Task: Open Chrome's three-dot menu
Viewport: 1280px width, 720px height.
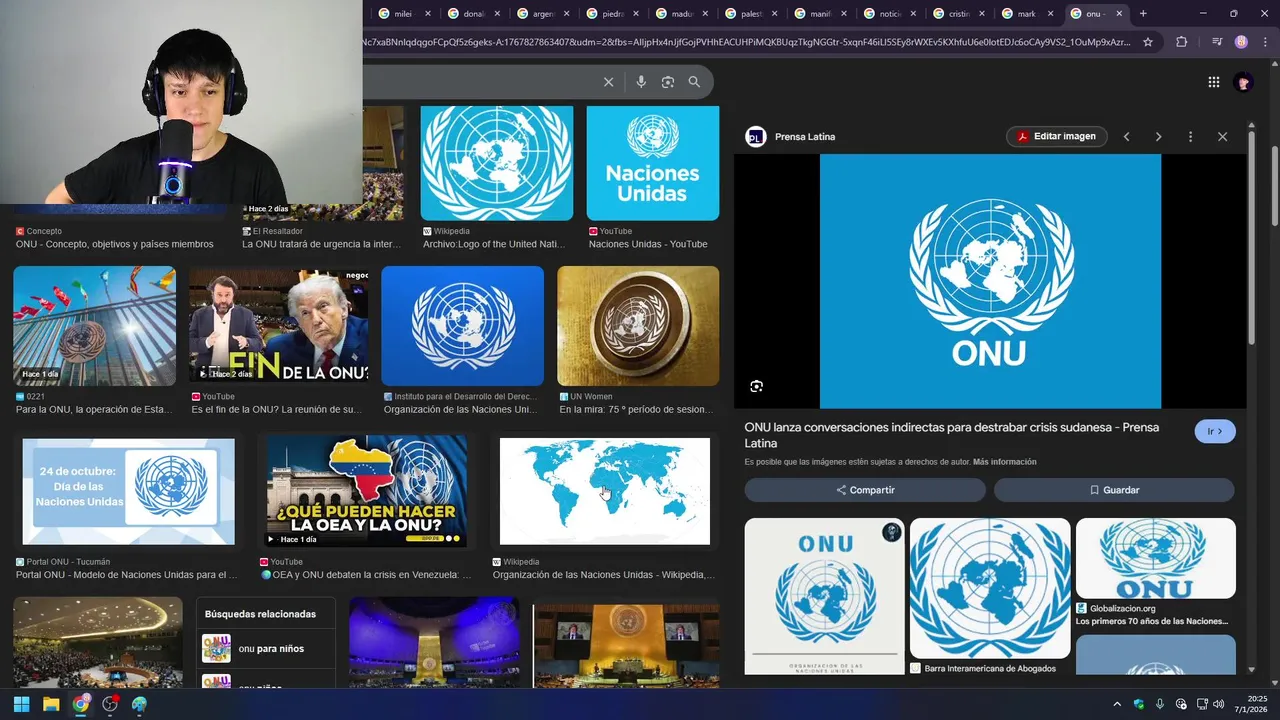Action: [x=1264, y=42]
